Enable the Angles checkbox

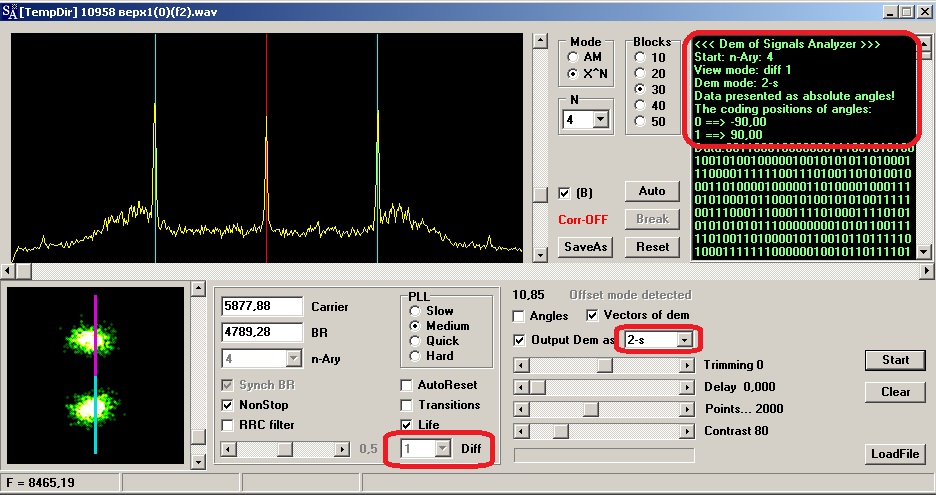[x=519, y=316]
